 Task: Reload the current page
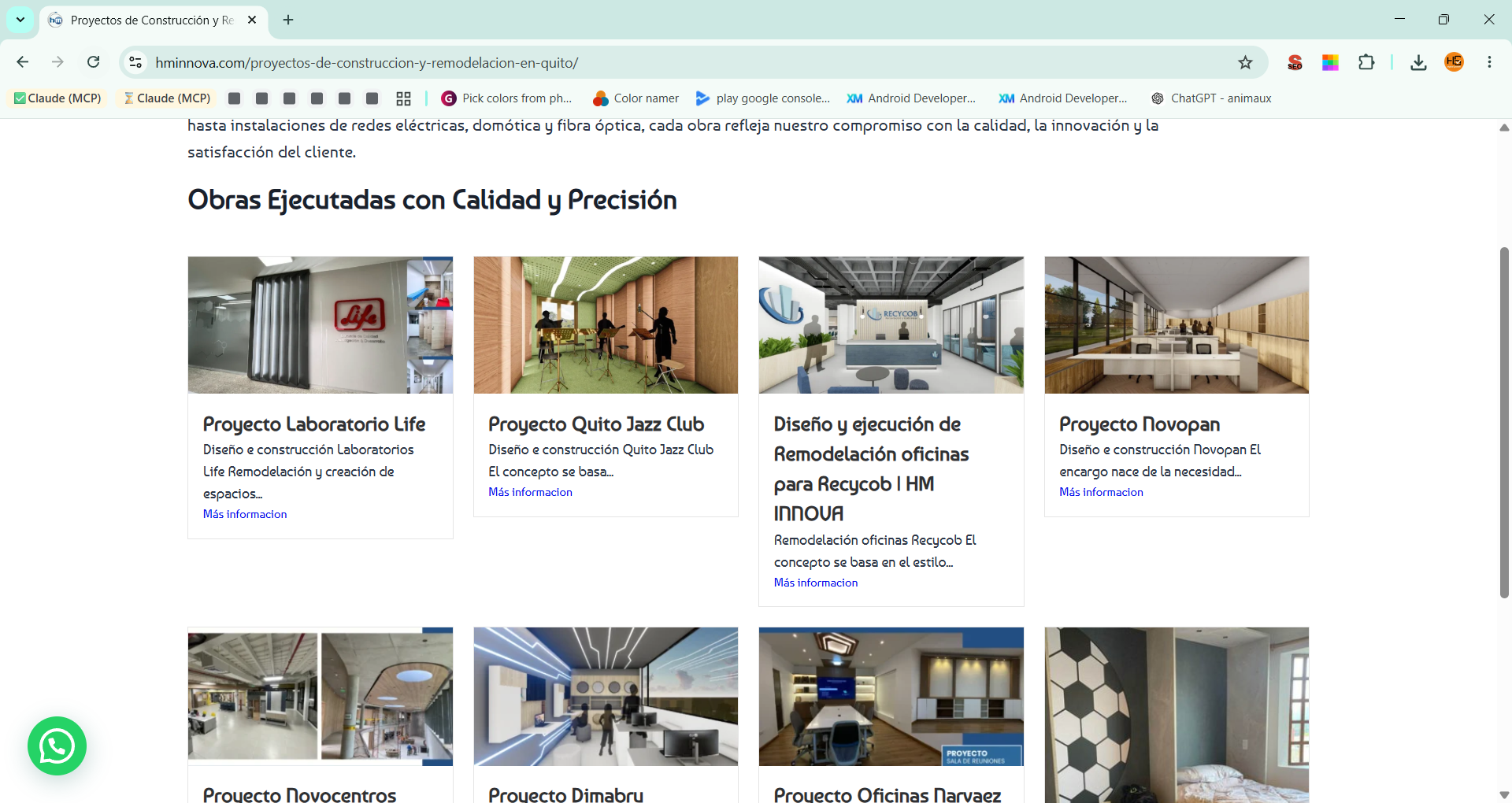(93, 62)
